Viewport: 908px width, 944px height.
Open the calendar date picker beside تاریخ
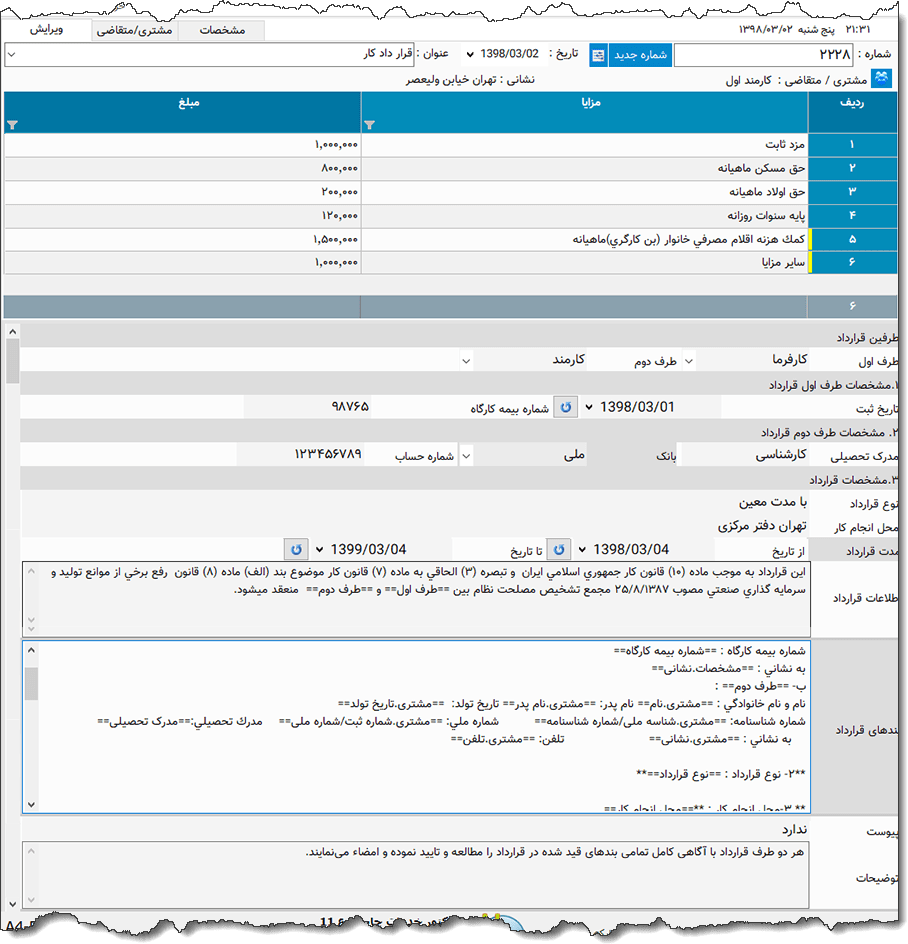[x=597, y=55]
